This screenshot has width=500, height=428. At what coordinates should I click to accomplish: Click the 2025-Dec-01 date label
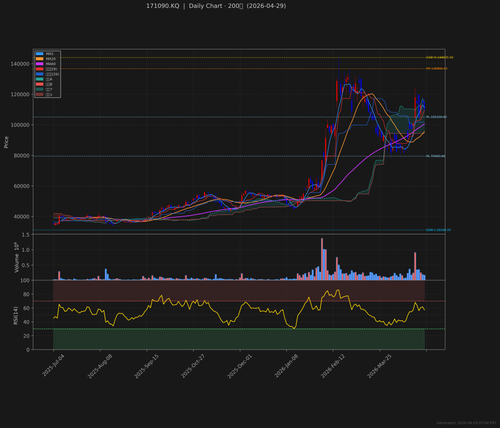click(240, 366)
